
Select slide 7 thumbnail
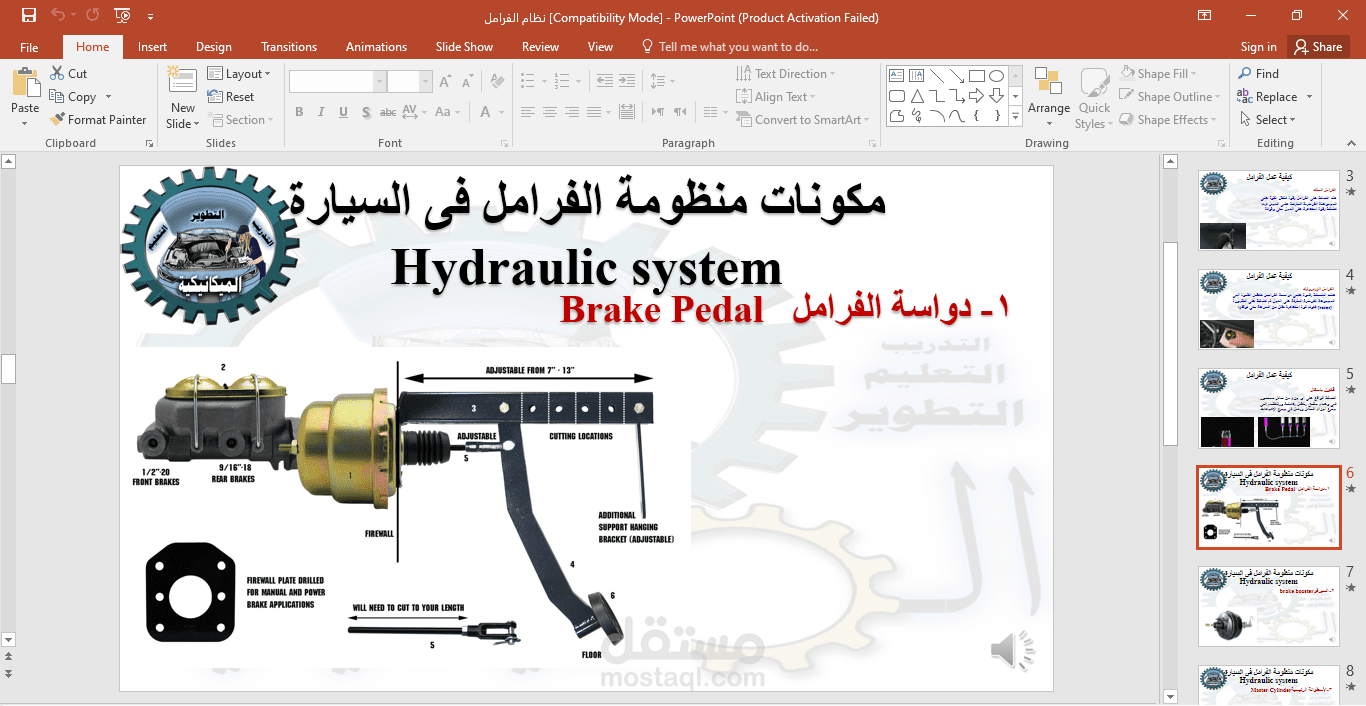coord(1268,606)
